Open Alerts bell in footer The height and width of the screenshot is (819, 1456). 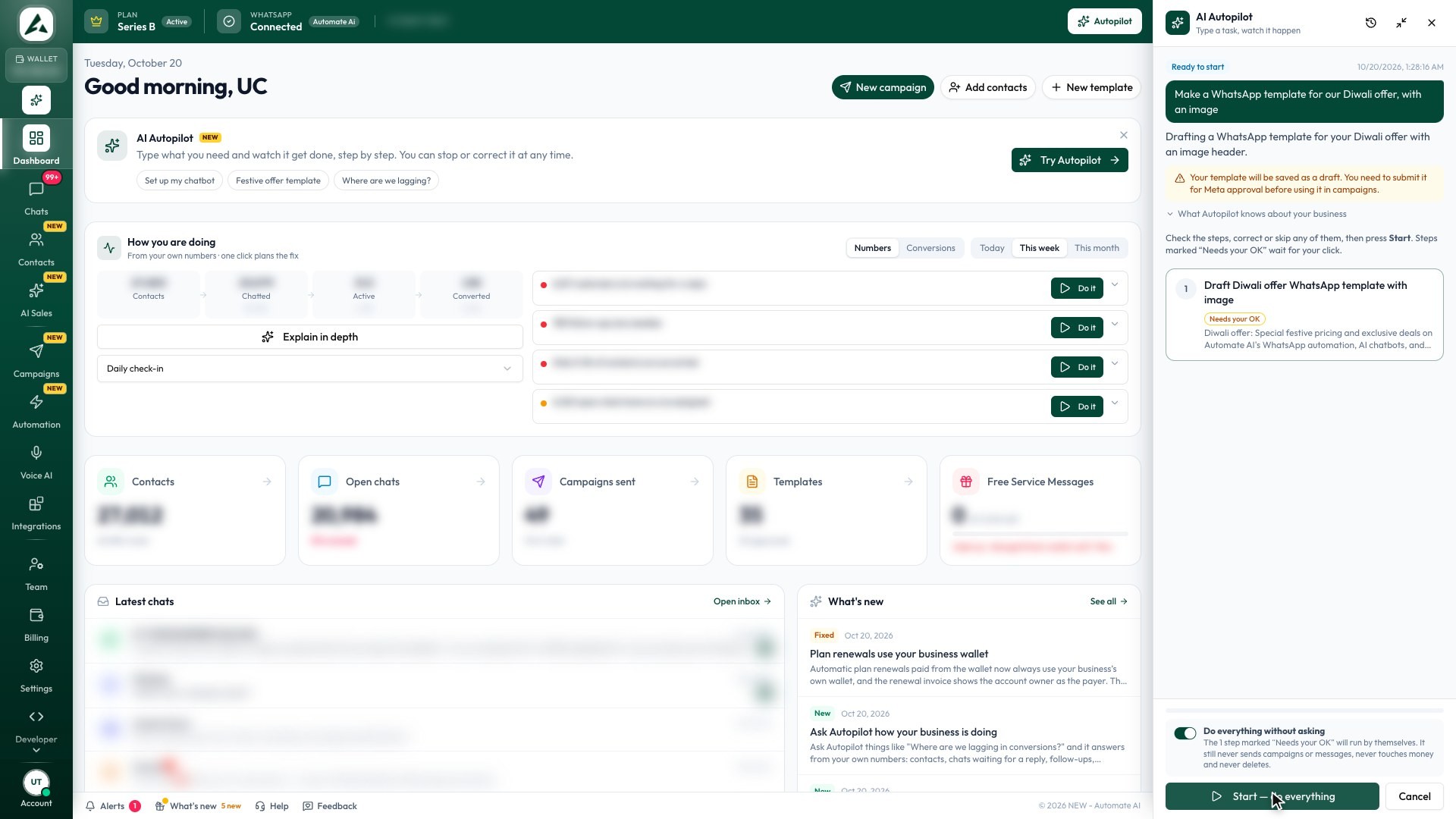pyautogui.click(x=112, y=806)
